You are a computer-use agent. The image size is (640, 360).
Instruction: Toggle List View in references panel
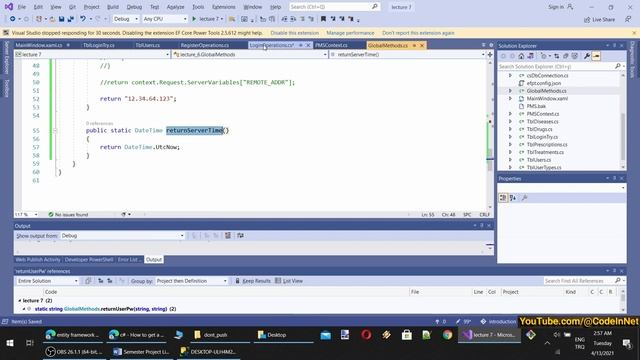(x=289, y=281)
